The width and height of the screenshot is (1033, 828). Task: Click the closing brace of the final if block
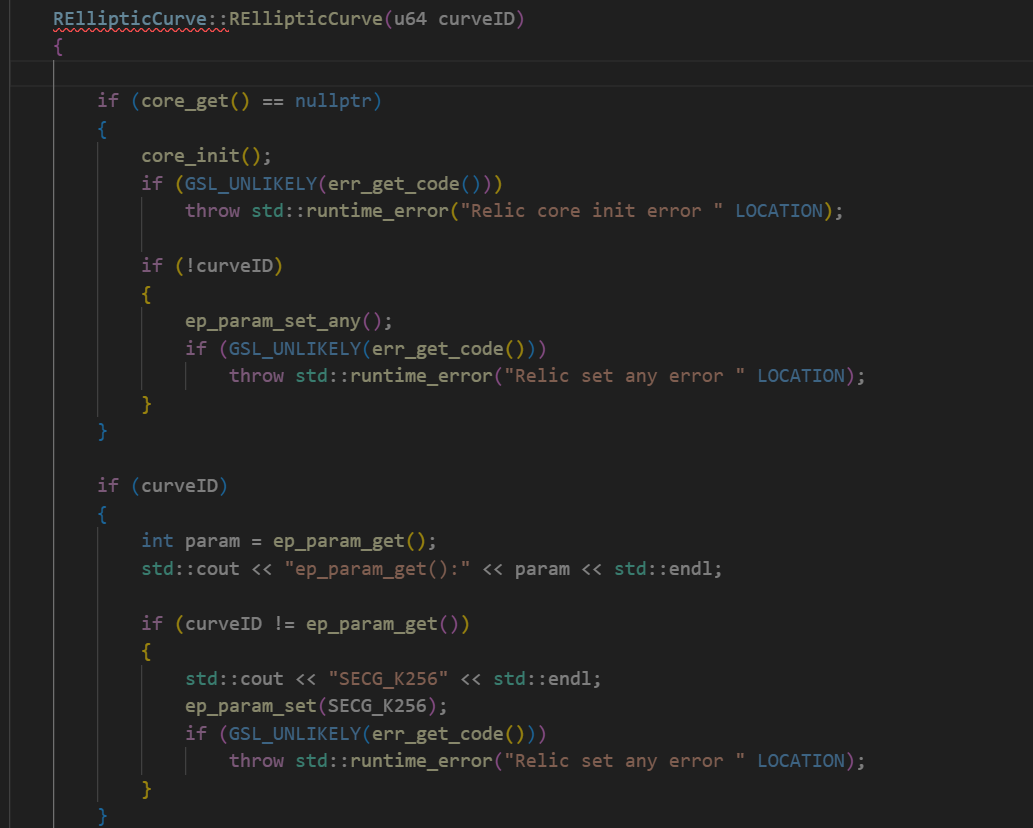[x=101, y=816]
